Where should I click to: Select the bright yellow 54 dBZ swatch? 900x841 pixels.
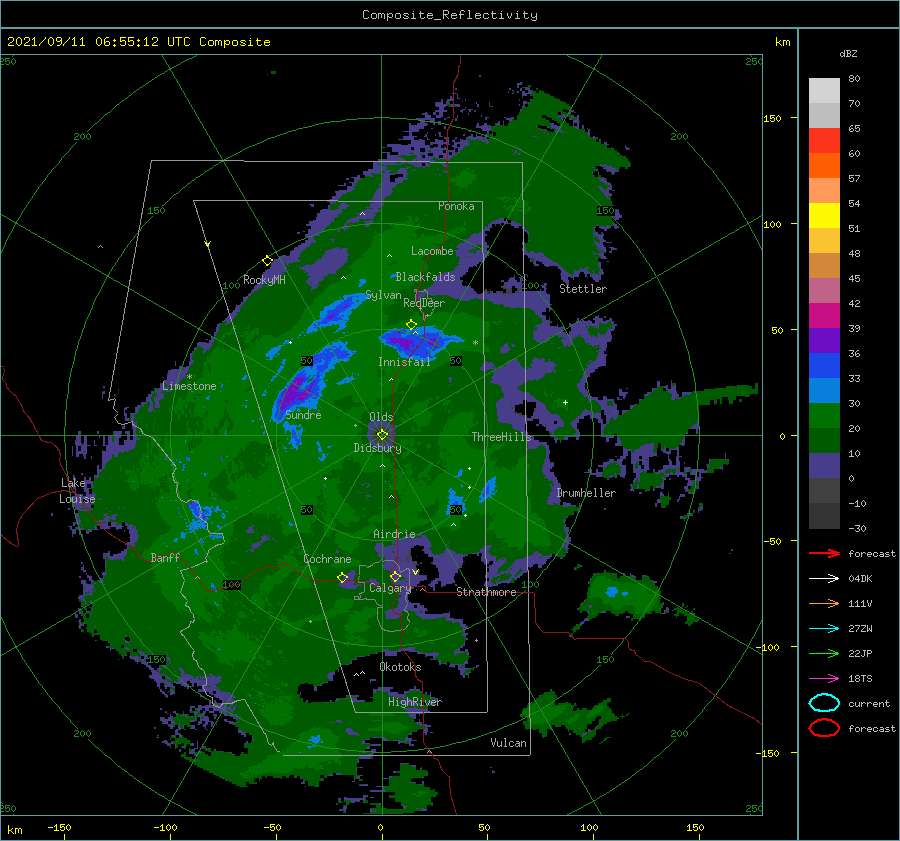tap(824, 215)
